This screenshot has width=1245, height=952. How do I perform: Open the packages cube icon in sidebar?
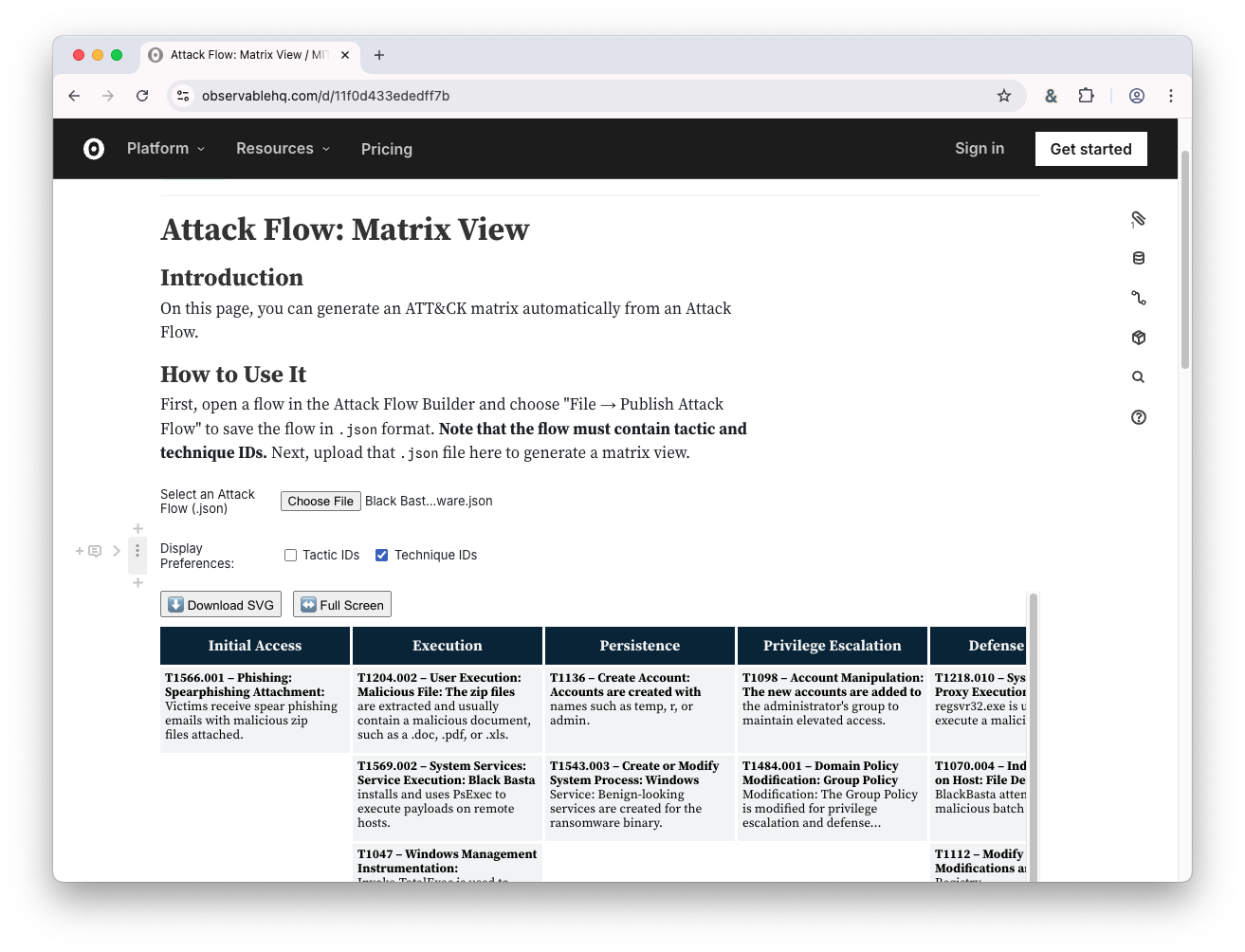pyautogui.click(x=1139, y=338)
